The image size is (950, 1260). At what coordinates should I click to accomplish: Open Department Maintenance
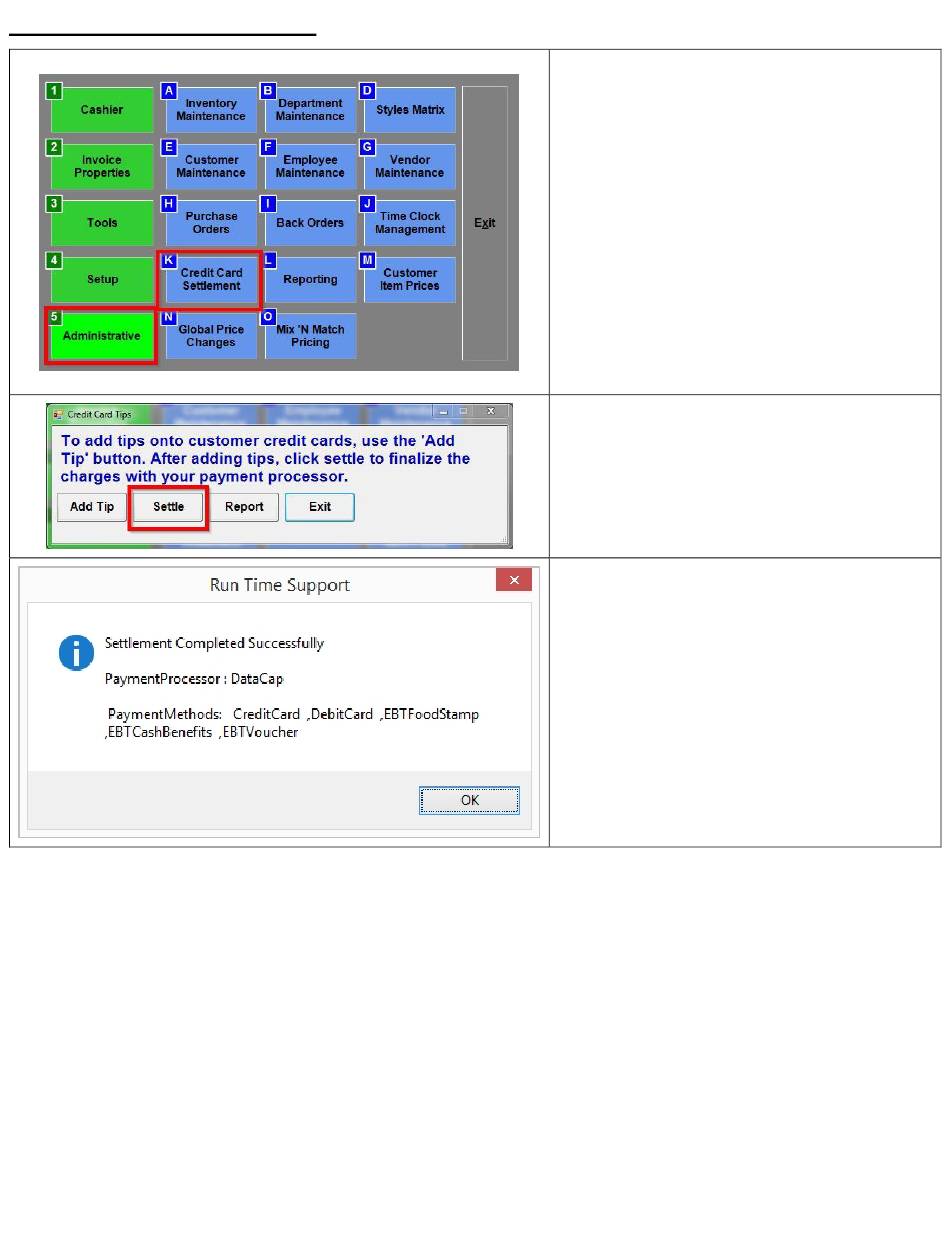(x=310, y=110)
